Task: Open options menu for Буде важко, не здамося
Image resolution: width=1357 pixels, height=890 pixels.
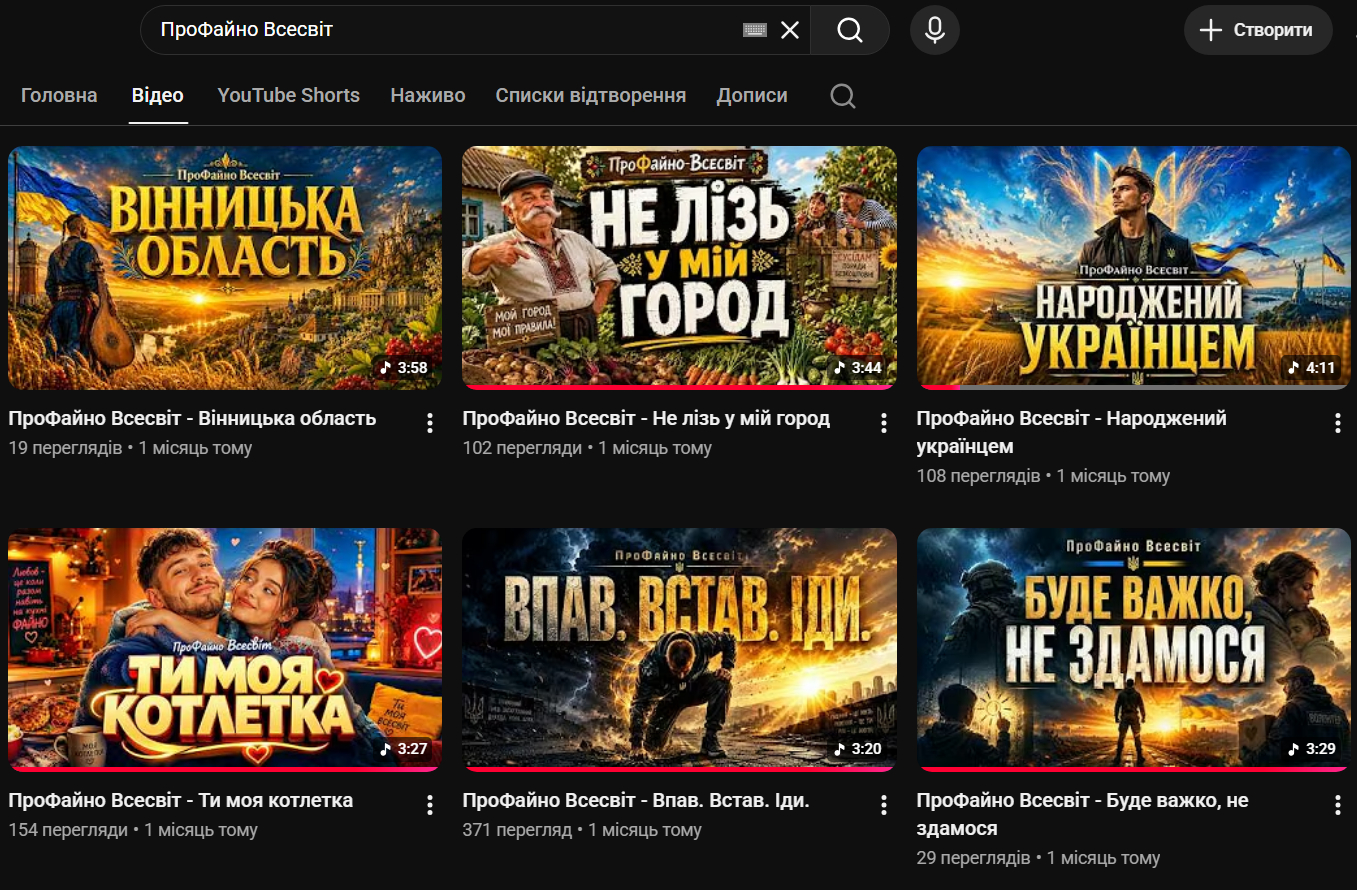Action: [x=1338, y=805]
